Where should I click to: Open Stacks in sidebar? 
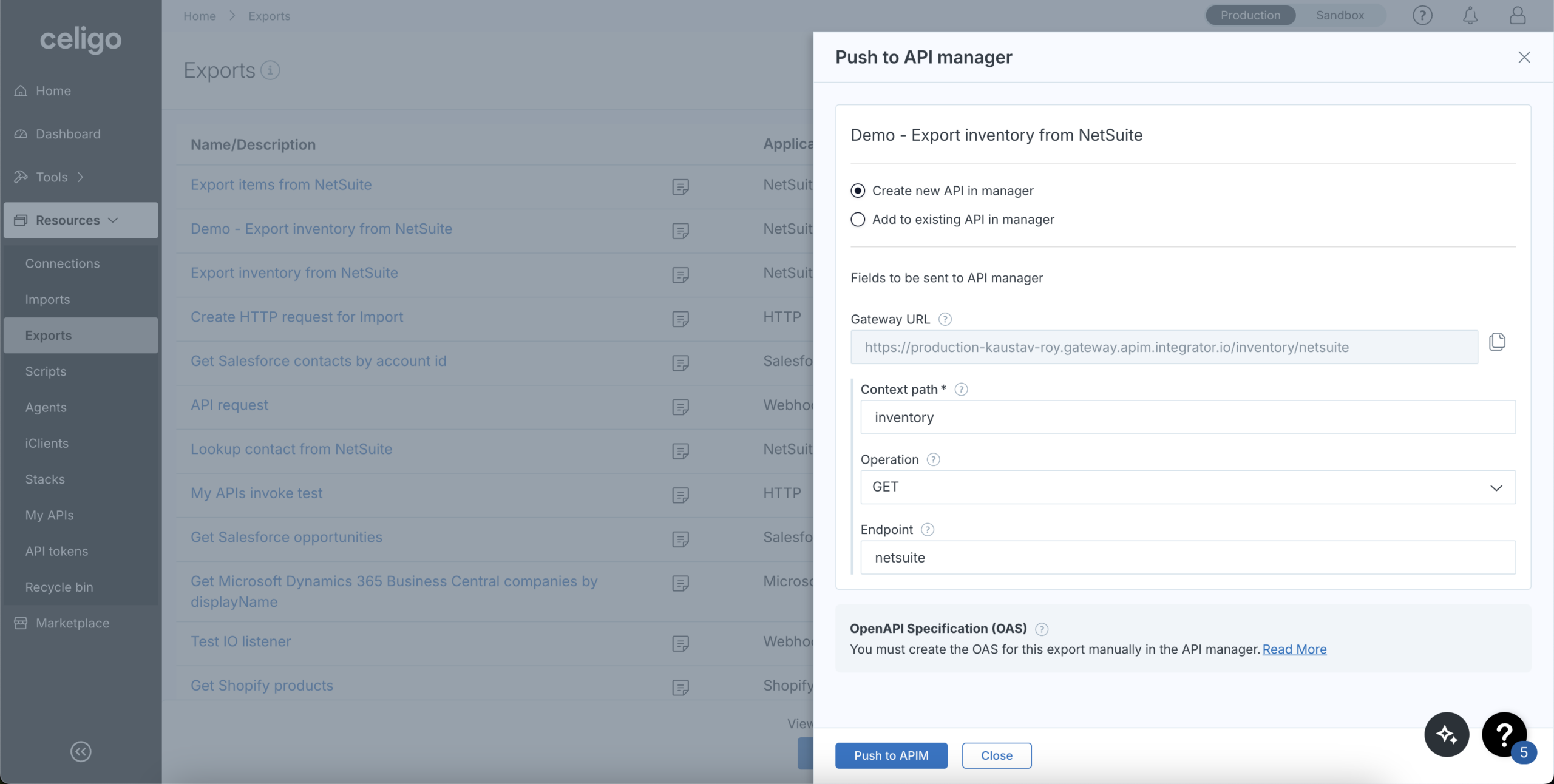[45, 479]
